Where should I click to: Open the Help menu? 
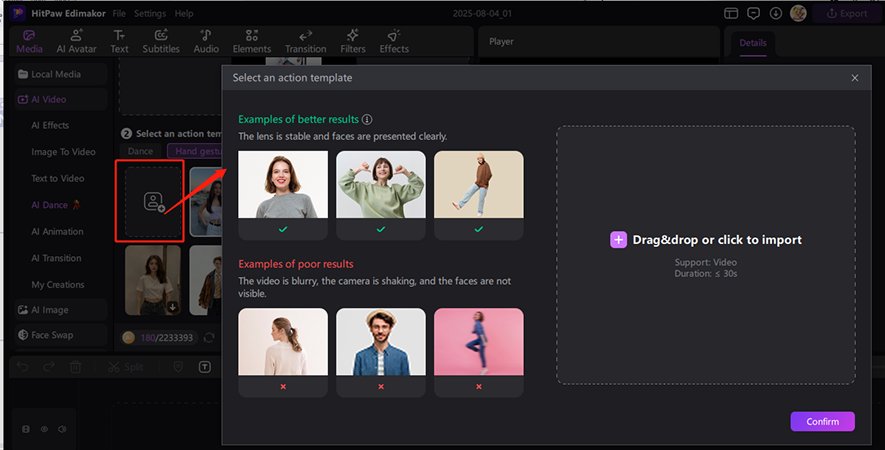(x=184, y=14)
